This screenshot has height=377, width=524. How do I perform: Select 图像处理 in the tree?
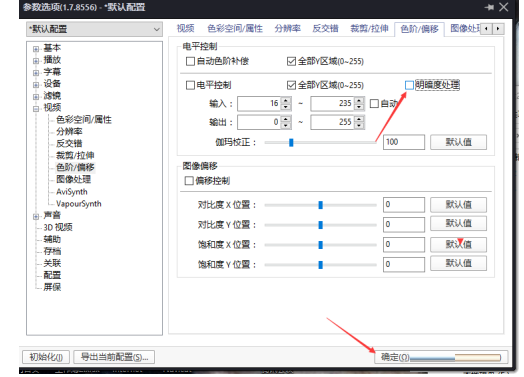74,179
